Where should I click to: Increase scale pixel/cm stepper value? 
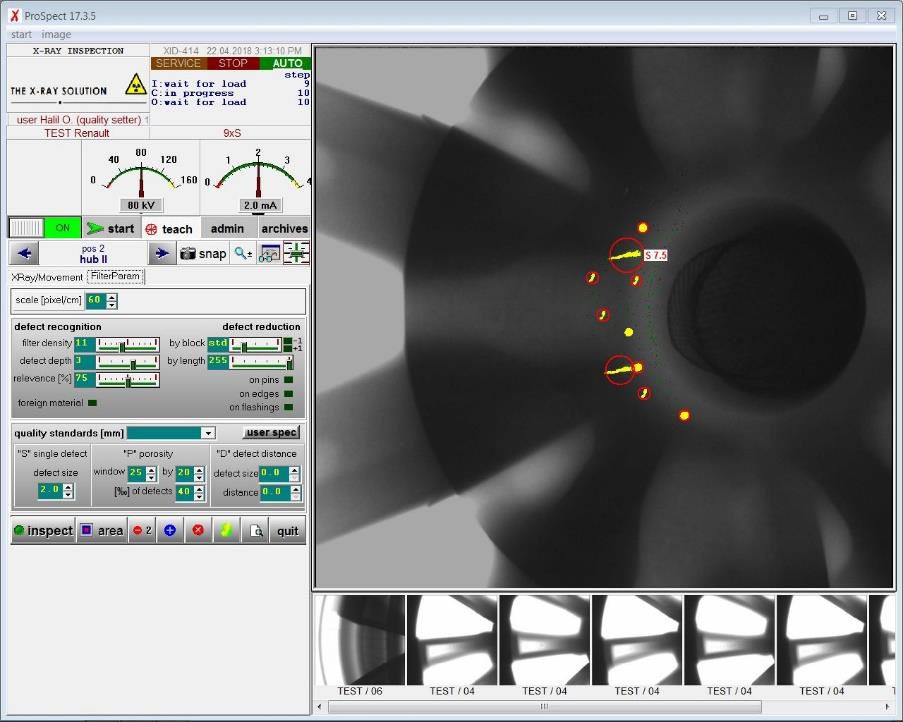[111, 297]
